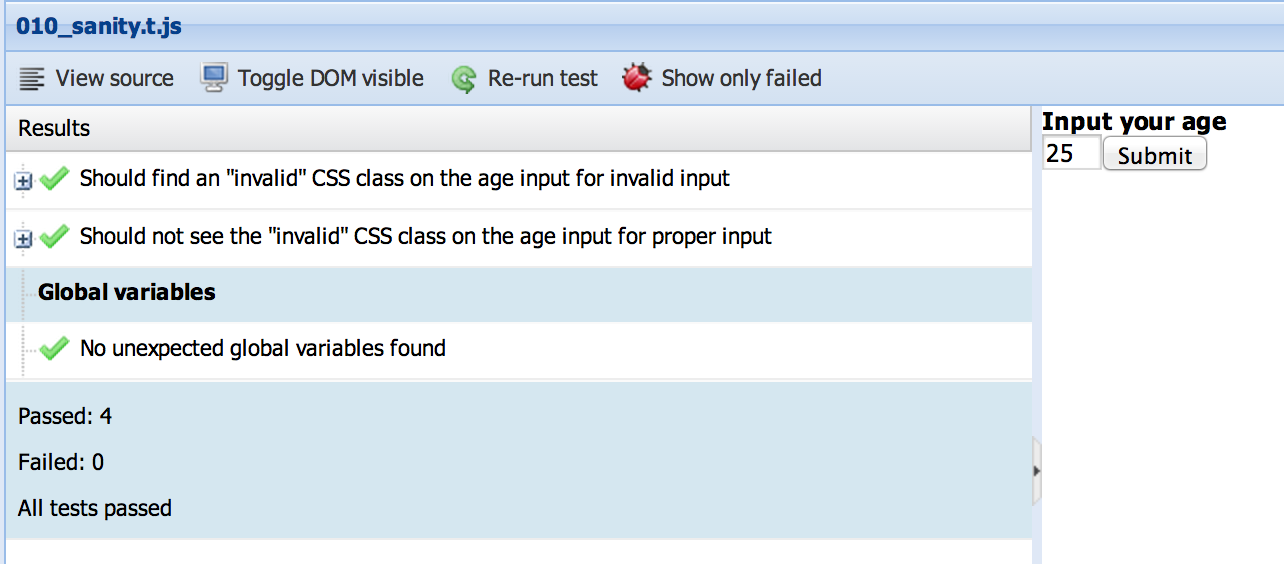Click the green Re-run test icon
The height and width of the screenshot is (564, 1284).
coord(464,79)
